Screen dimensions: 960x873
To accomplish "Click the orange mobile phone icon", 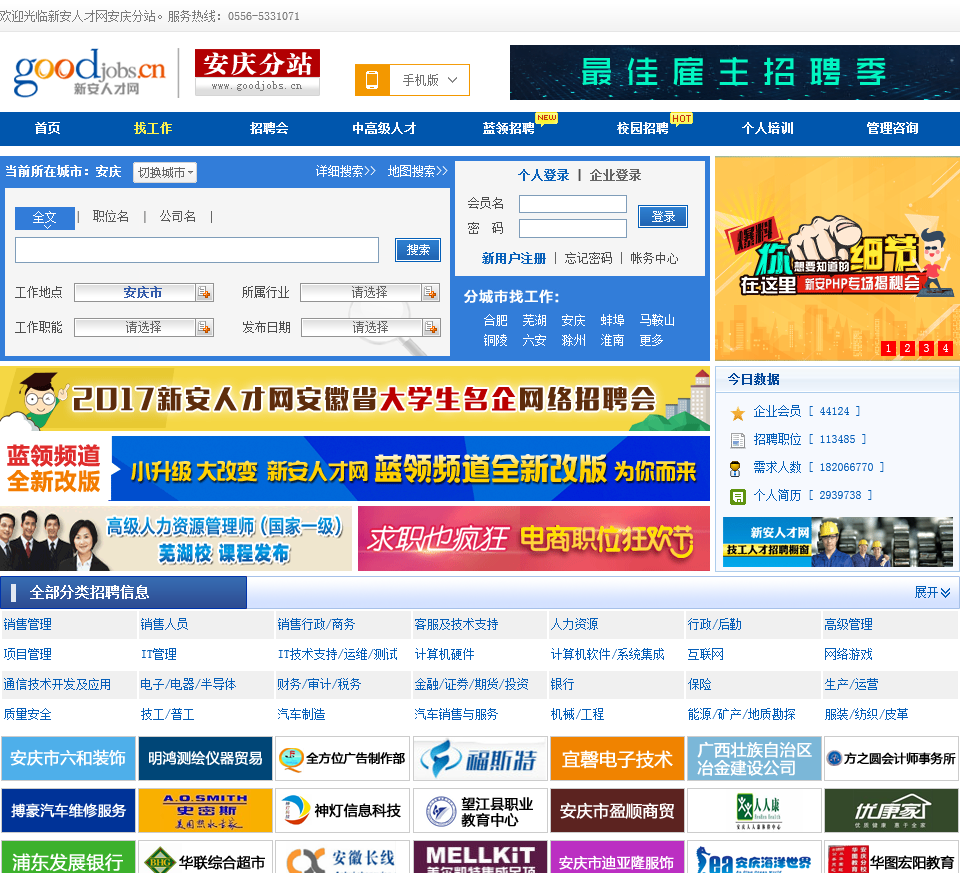I will pos(372,80).
